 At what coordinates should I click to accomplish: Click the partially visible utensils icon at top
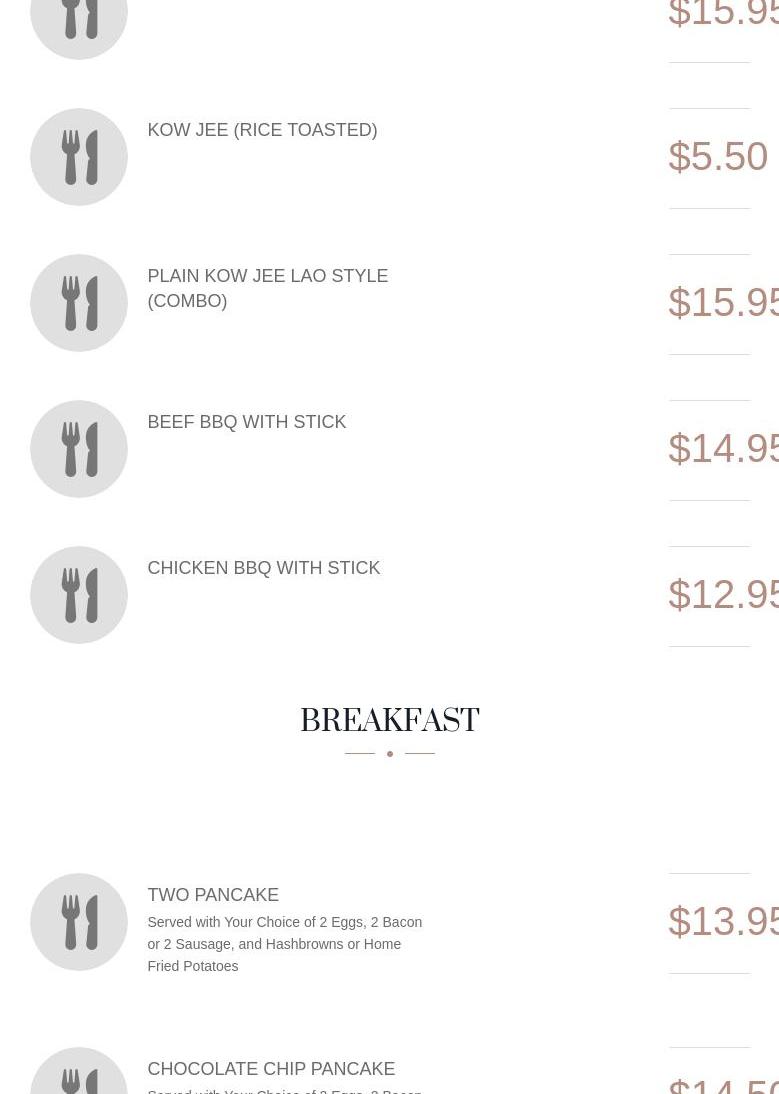coord(79,22)
